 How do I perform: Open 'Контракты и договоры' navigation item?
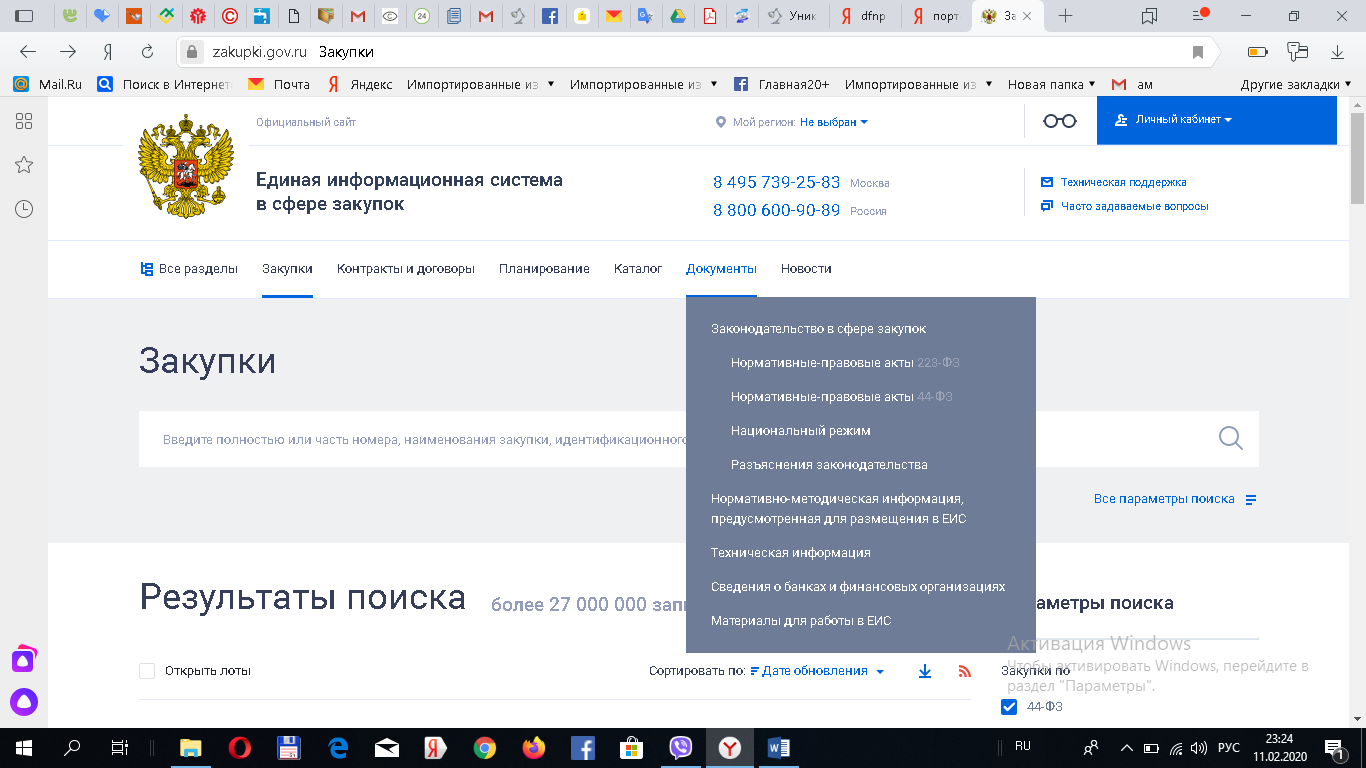[405, 269]
